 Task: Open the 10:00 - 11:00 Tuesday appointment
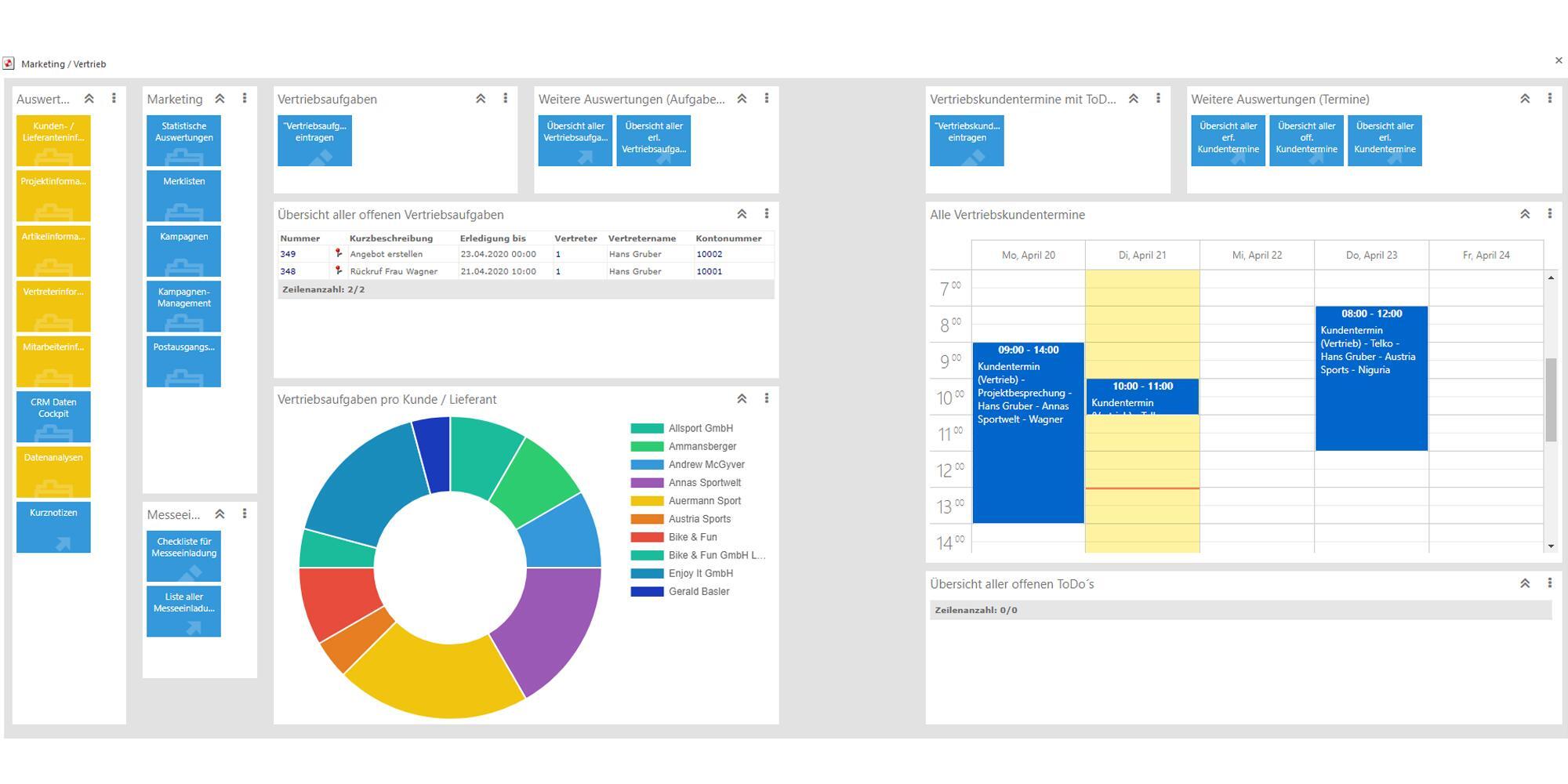1142,397
